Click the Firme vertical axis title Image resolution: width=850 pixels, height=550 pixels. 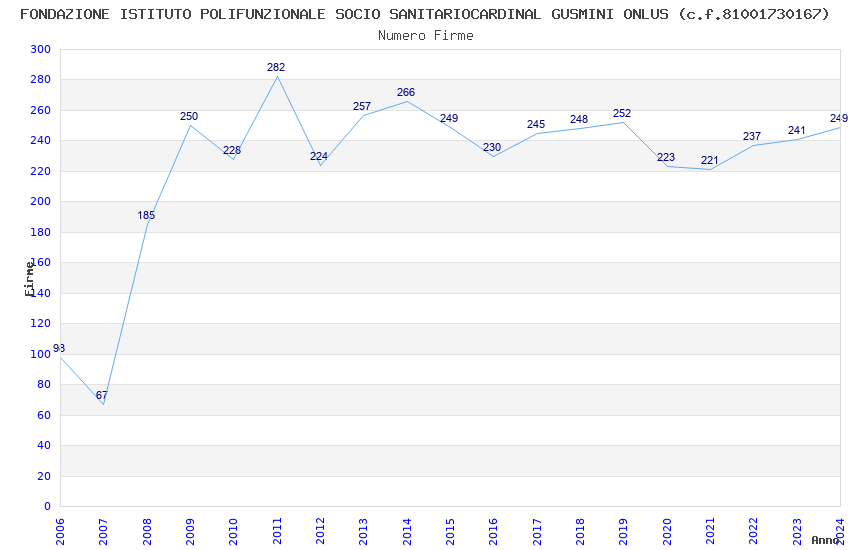pyautogui.click(x=29, y=279)
